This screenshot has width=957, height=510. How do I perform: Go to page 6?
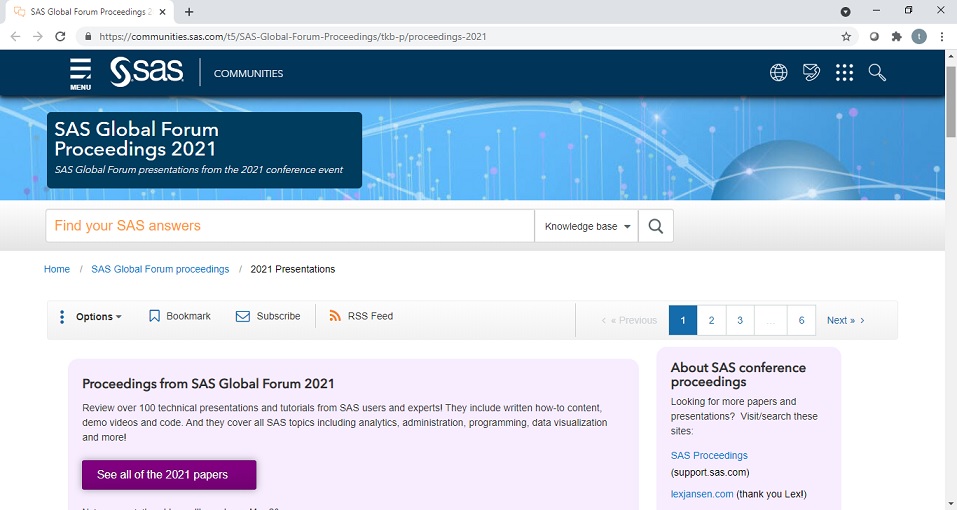pyautogui.click(x=801, y=320)
